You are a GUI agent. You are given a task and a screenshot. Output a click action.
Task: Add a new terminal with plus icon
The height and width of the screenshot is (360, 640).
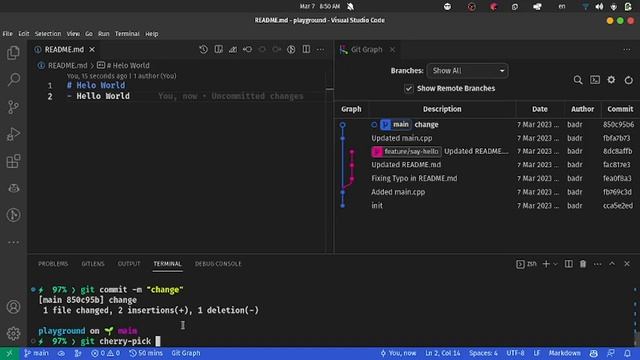tap(546, 264)
